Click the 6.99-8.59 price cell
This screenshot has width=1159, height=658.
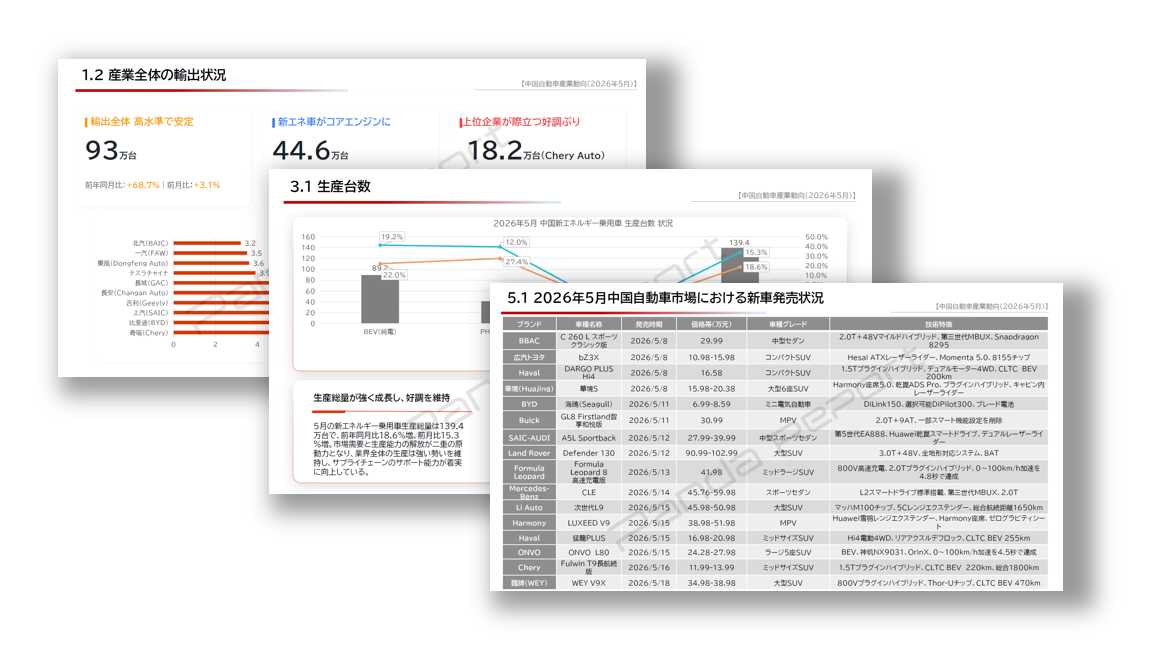click(x=711, y=404)
